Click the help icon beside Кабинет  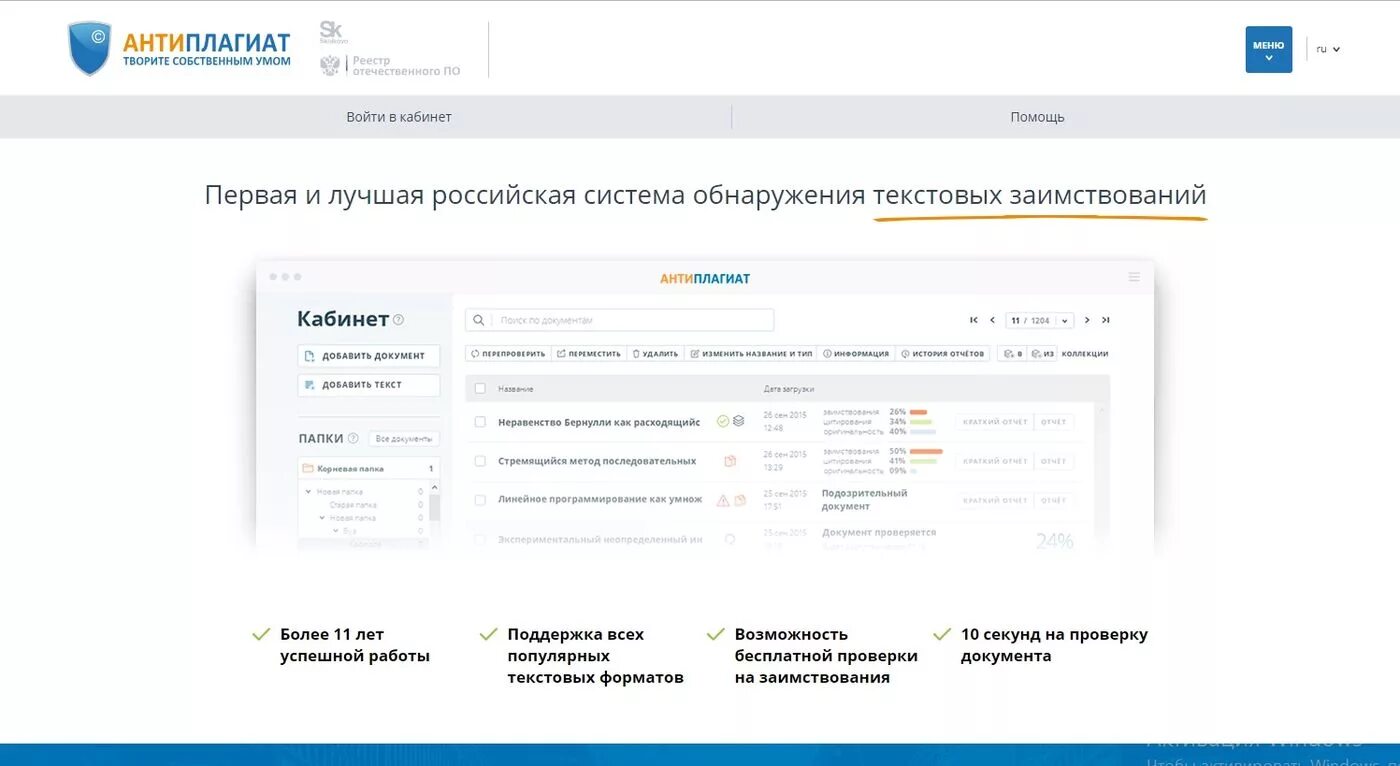(x=398, y=320)
